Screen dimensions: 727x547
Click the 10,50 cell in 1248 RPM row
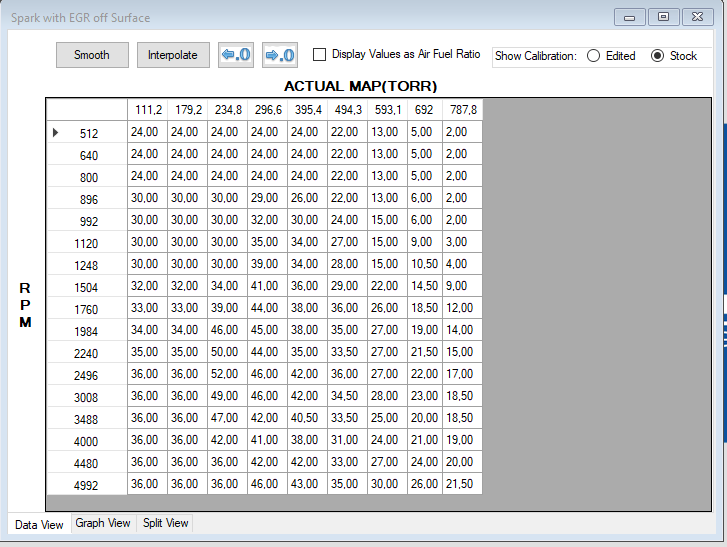click(x=425, y=264)
